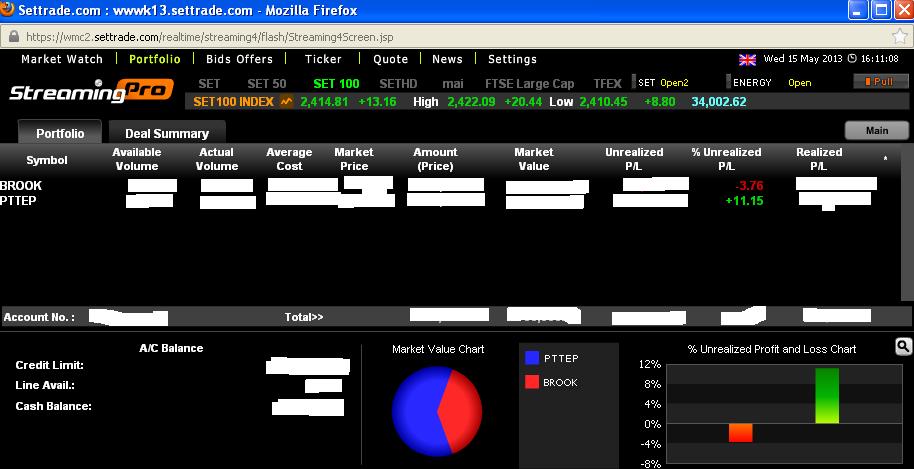Click the green PTTEP profit bar

pyautogui.click(x=827, y=396)
